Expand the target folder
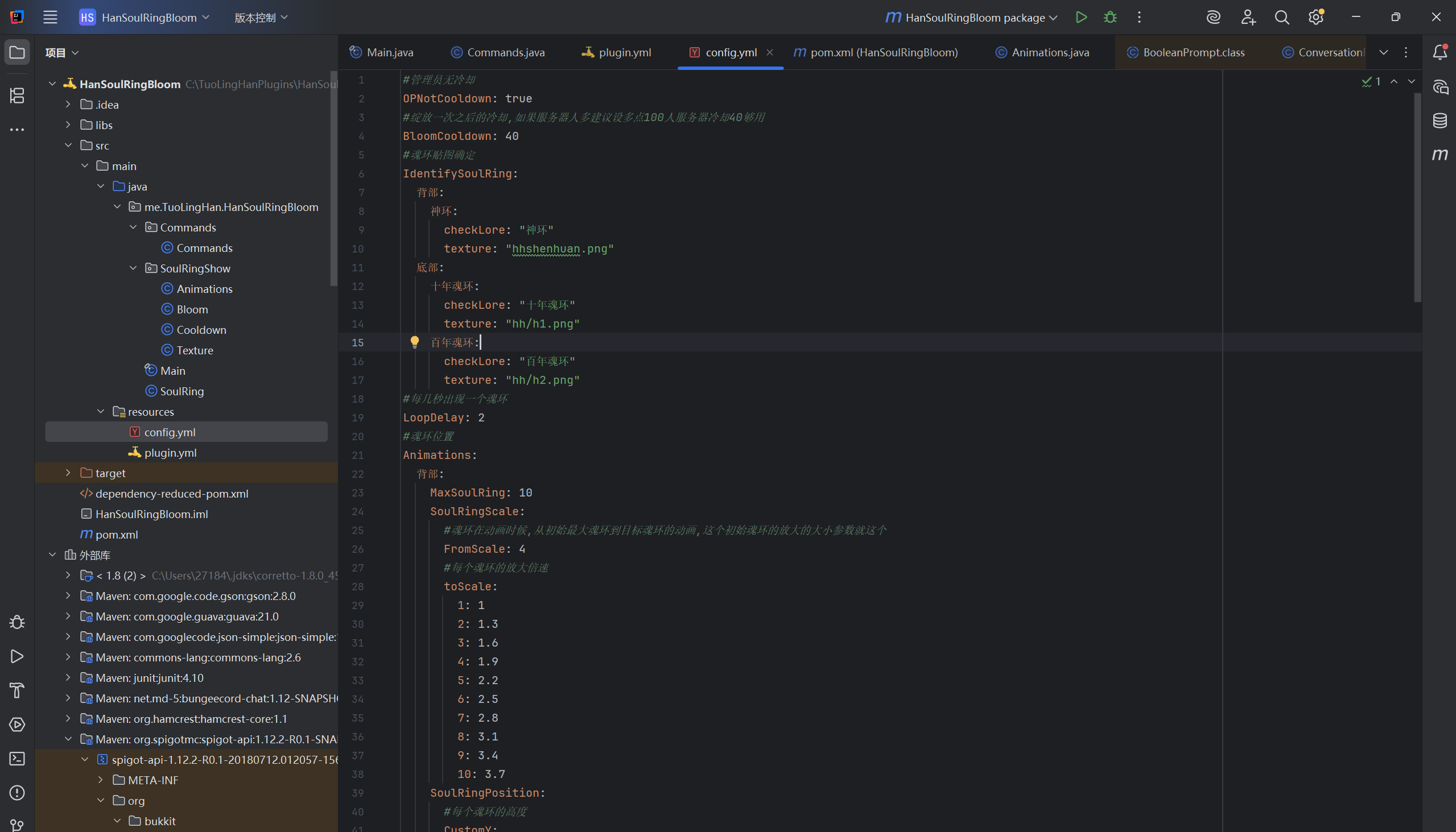 [x=68, y=473]
